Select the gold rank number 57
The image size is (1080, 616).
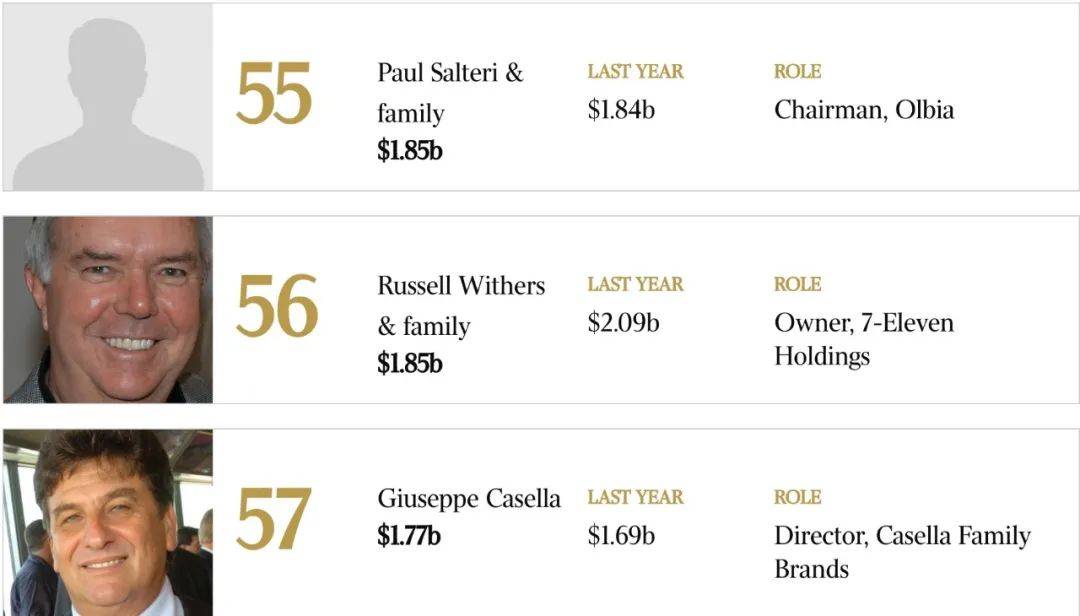(274, 520)
